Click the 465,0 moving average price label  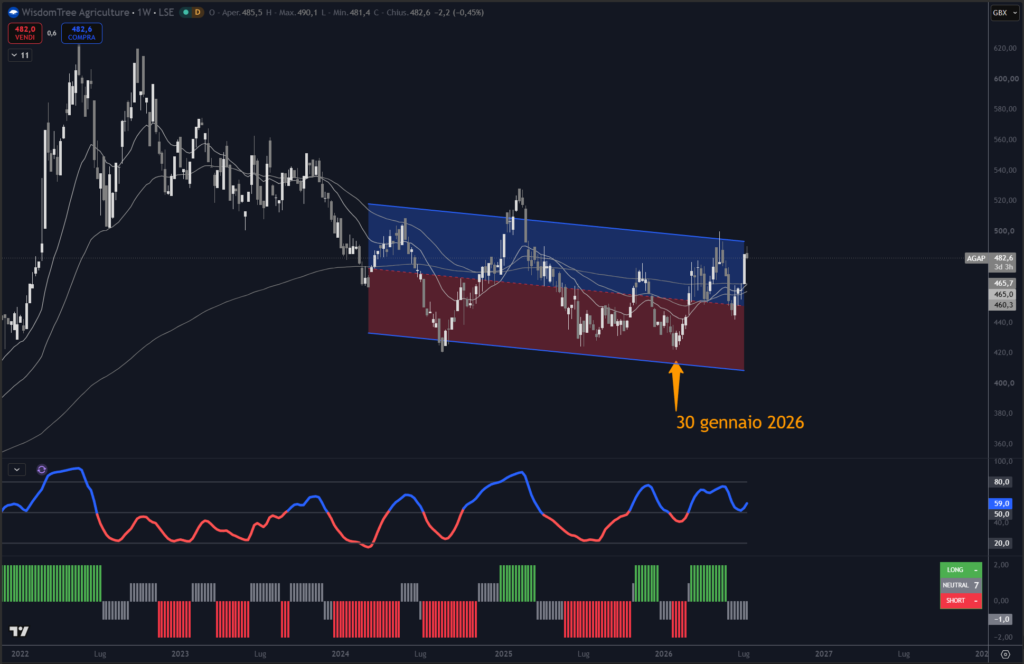(1003, 294)
